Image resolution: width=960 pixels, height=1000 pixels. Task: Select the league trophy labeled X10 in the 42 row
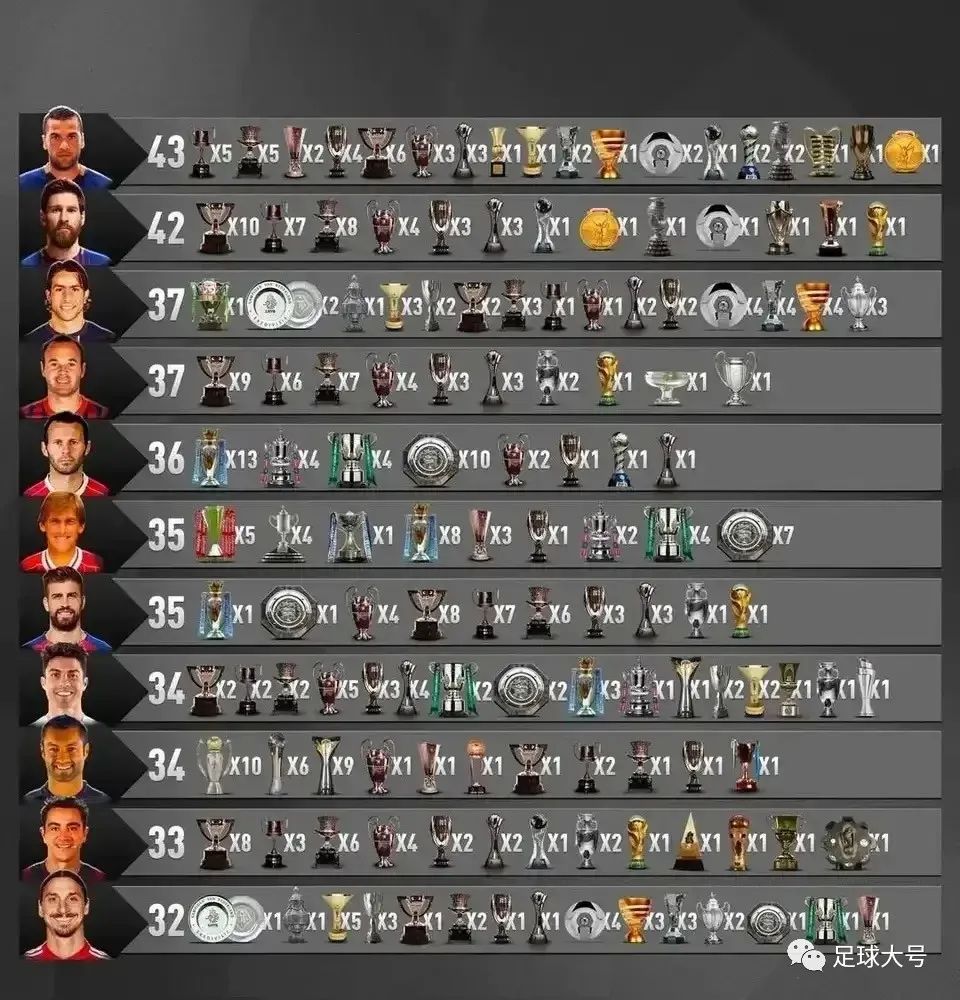pos(213,228)
